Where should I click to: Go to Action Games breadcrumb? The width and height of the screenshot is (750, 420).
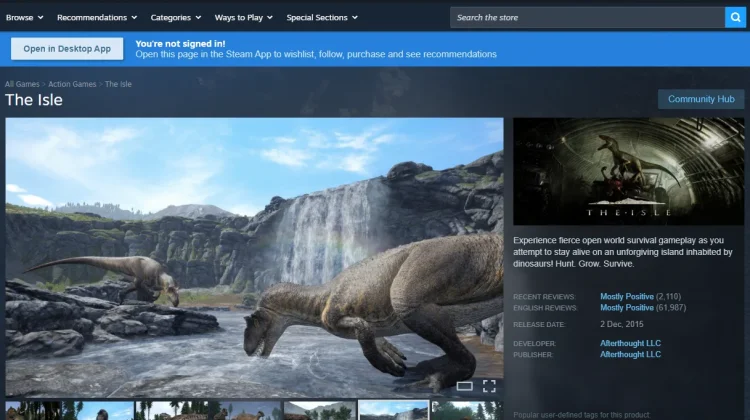coord(72,84)
